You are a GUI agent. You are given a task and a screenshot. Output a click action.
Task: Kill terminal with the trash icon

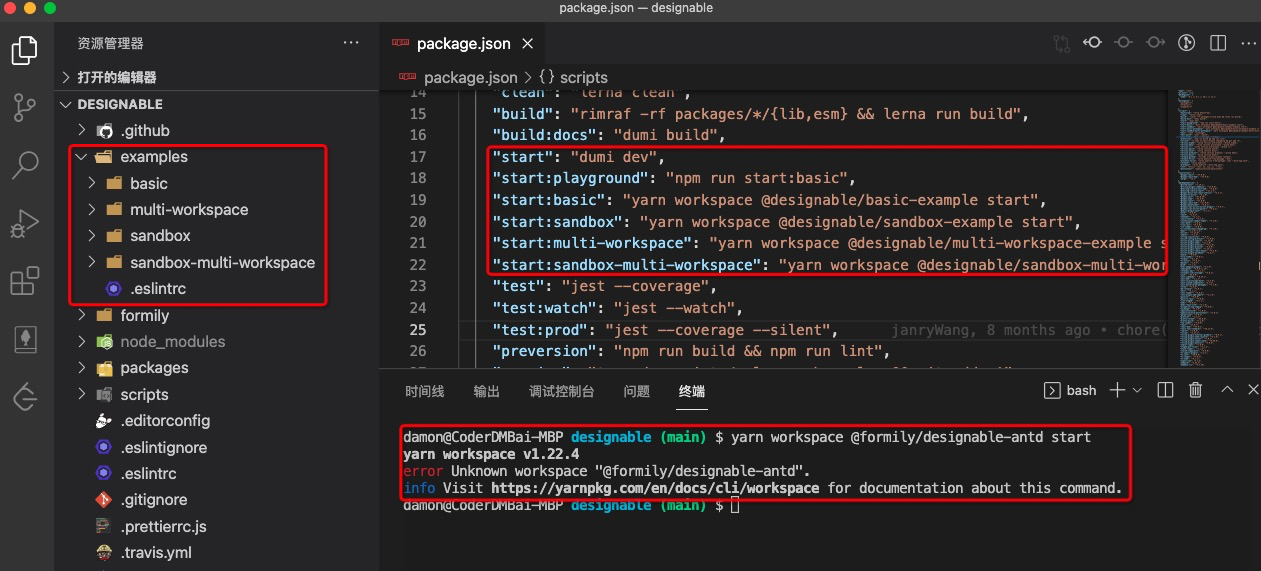click(1196, 390)
